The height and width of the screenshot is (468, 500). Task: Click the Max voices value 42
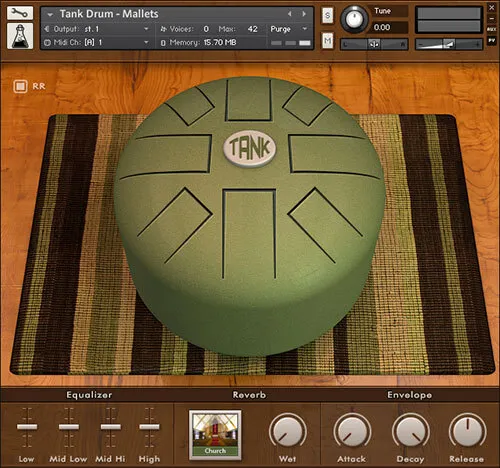(x=252, y=29)
